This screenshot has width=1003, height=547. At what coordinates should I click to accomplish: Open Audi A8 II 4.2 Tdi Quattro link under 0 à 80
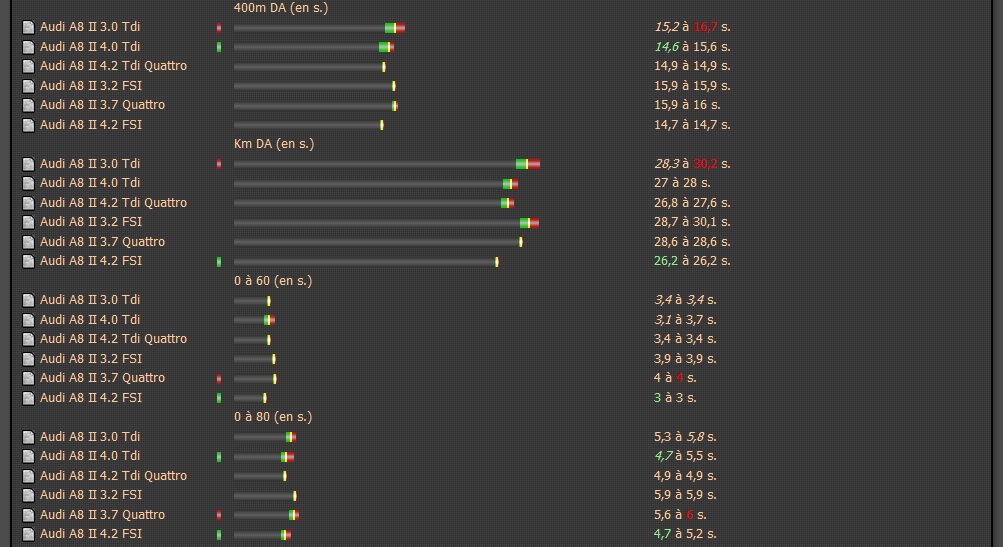(x=113, y=476)
